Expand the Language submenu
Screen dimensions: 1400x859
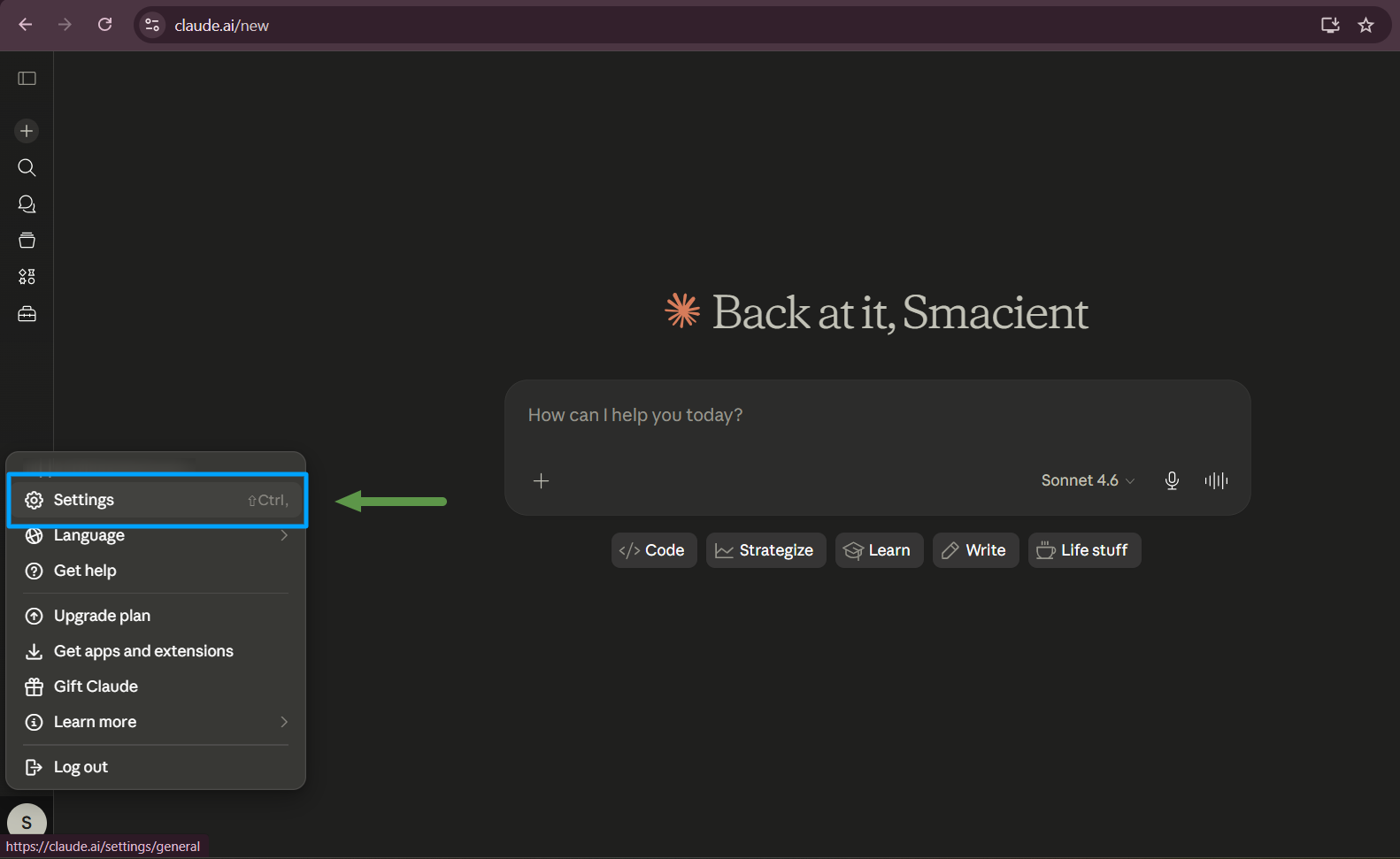tap(157, 535)
